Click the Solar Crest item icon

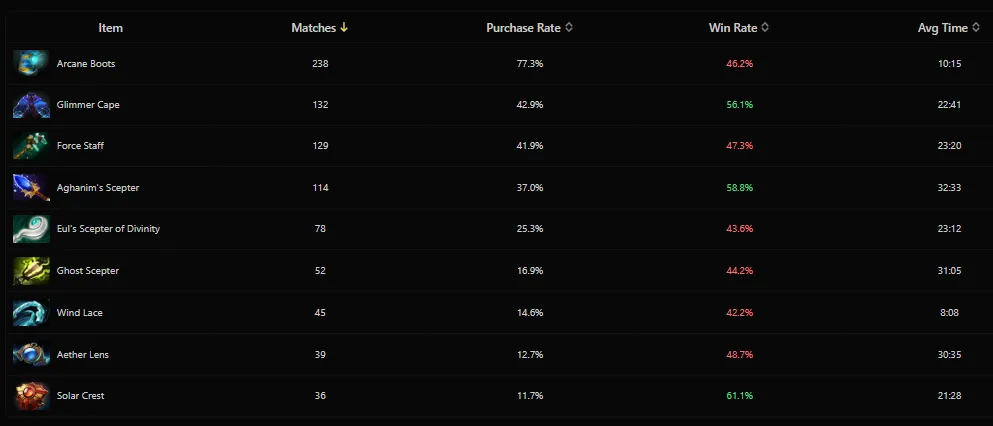pyautogui.click(x=30, y=396)
